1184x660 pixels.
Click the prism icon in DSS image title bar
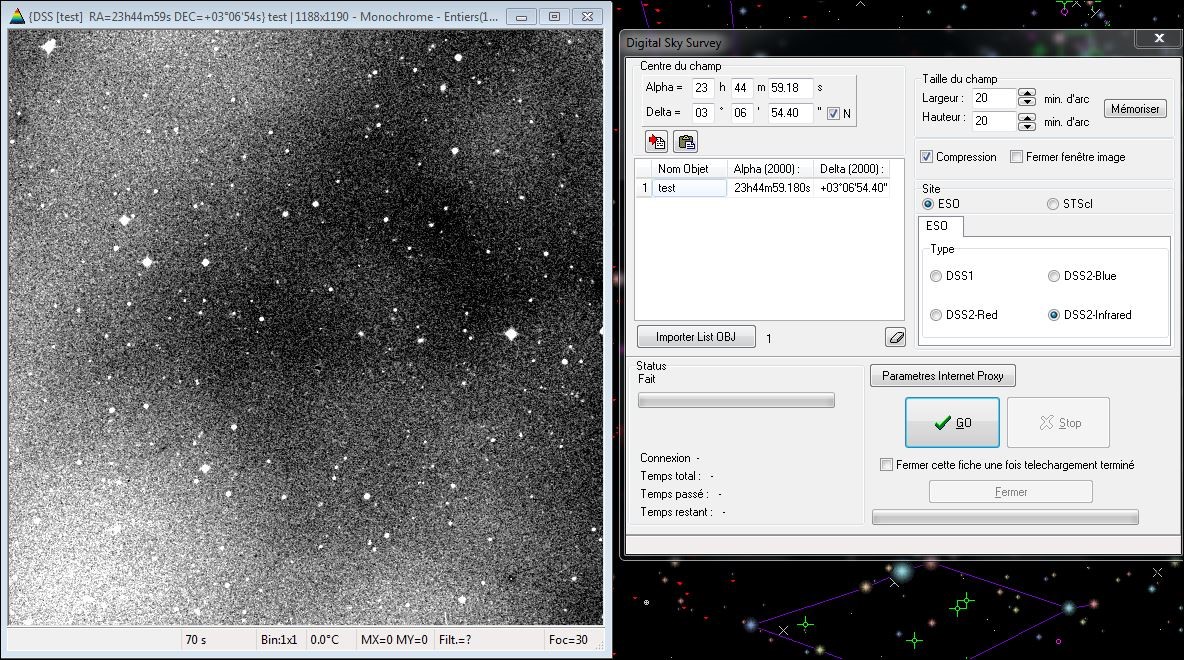point(17,17)
